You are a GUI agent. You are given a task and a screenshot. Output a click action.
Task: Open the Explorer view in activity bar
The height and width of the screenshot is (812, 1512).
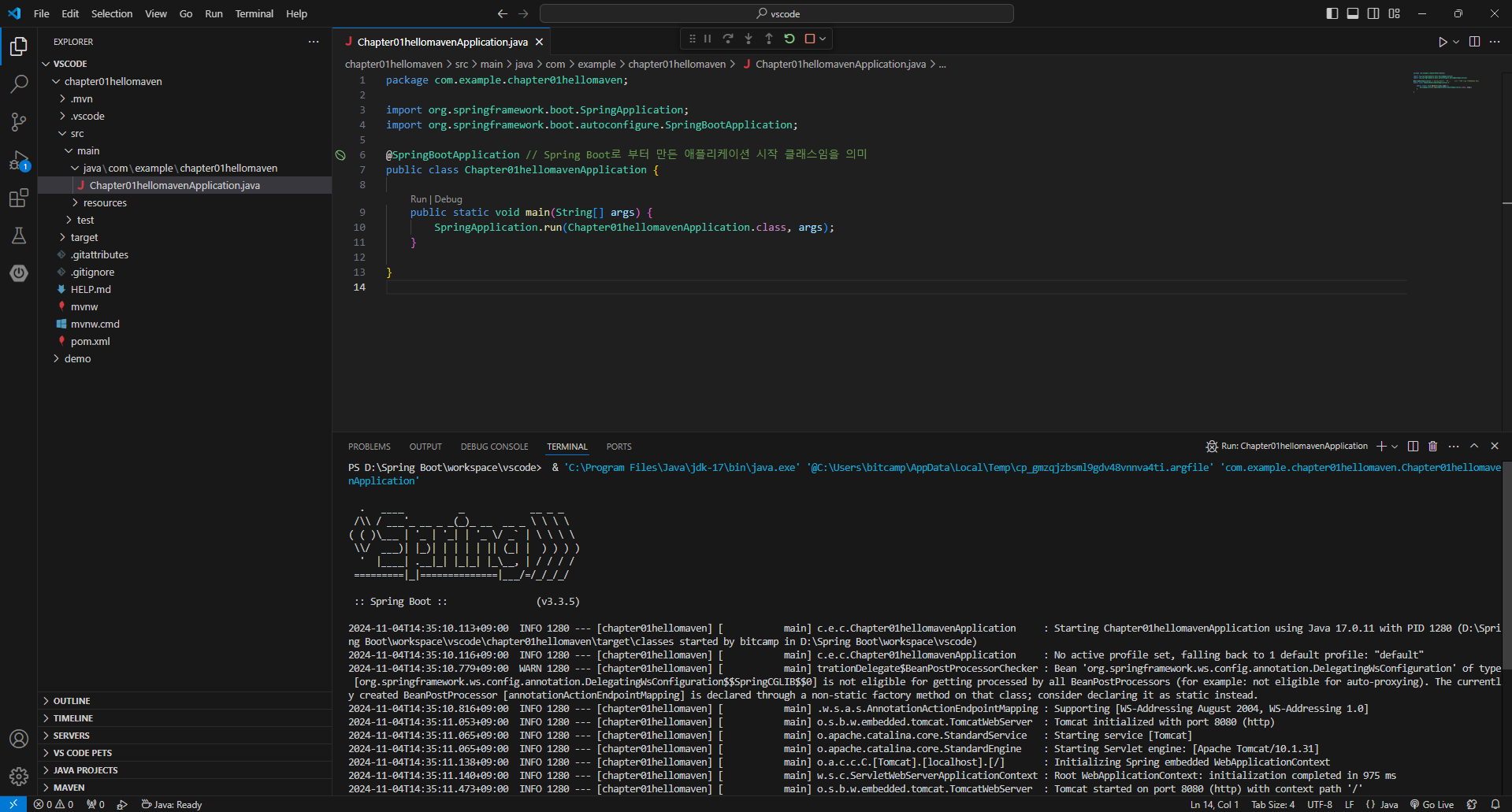tap(19, 46)
